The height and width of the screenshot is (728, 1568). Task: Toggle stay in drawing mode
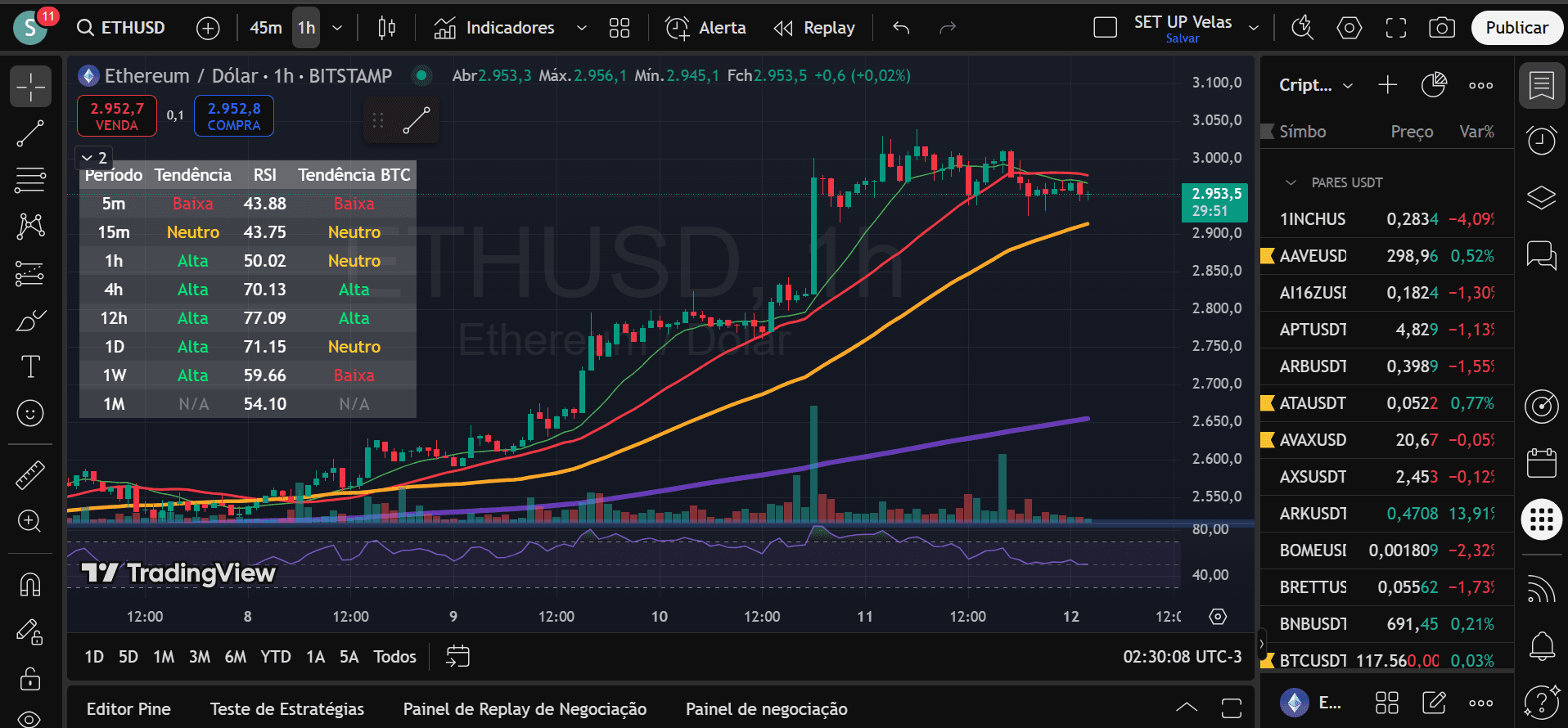pyautogui.click(x=31, y=631)
